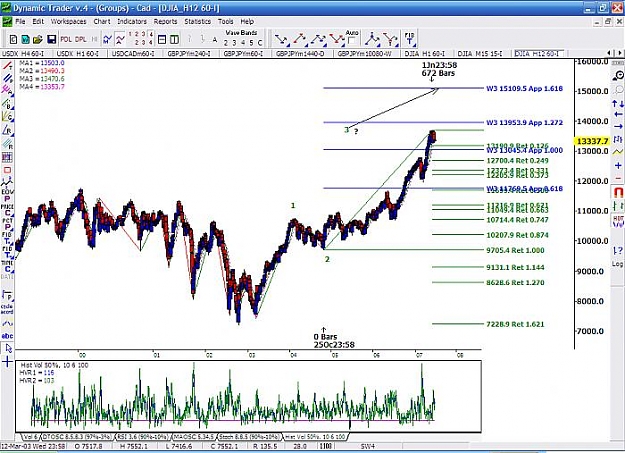Tick the Auto checkbox

(352, 41)
